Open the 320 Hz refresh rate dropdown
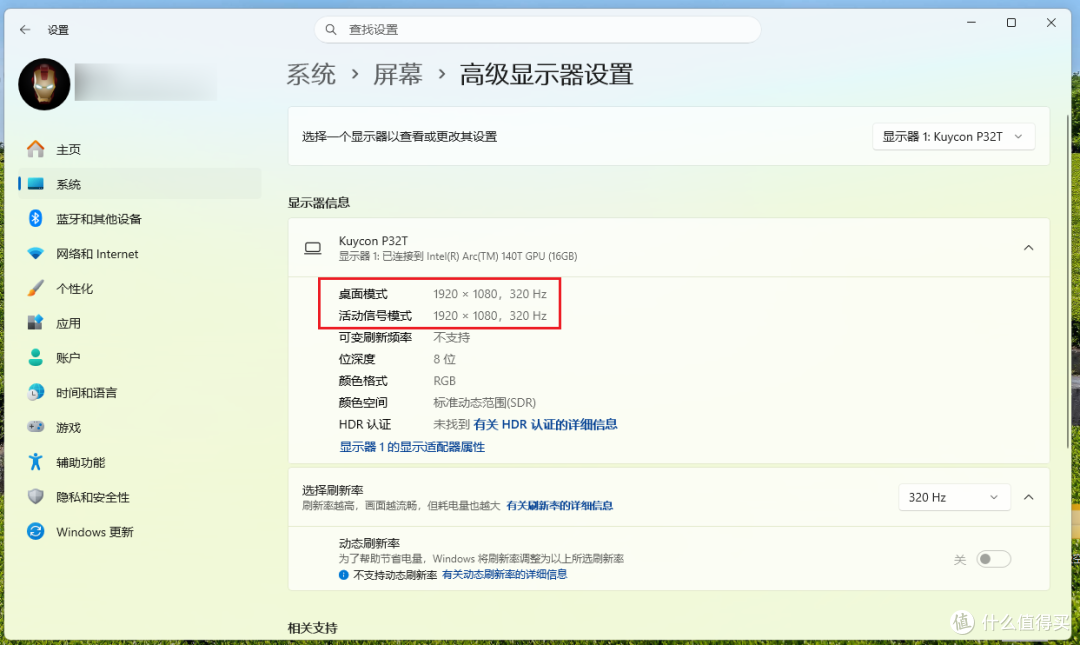Viewport: 1080px width, 645px height. [954, 497]
